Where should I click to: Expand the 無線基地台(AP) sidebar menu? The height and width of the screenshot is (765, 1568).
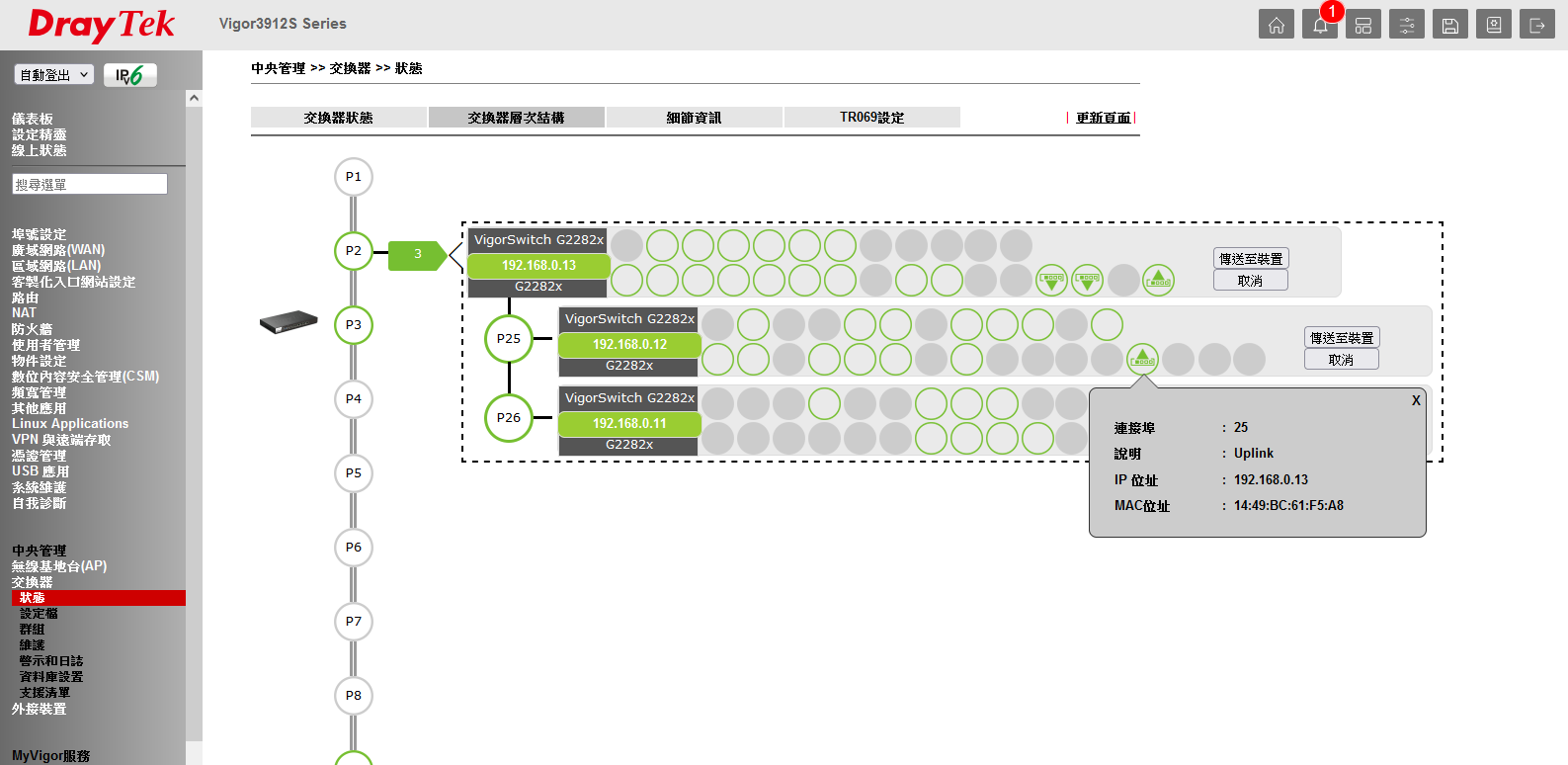pyautogui.click(x=59, y=566)
